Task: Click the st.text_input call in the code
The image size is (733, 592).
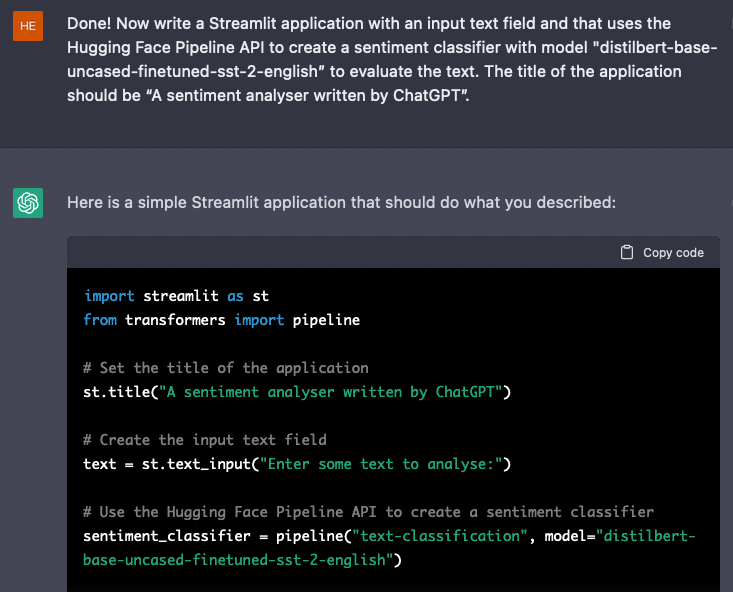Action: click(x=187, y=464)
